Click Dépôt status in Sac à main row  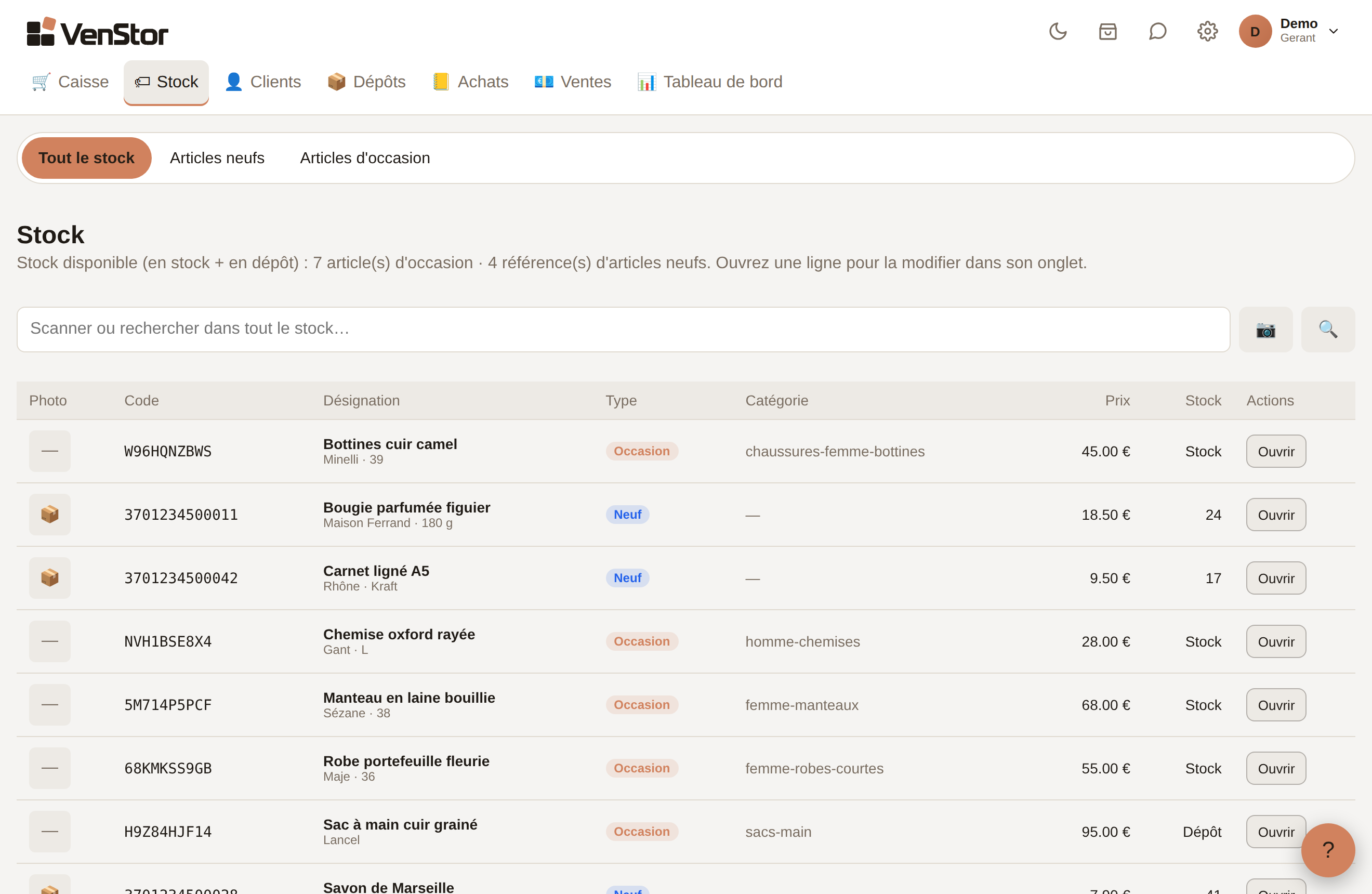[x=1202, y=832]
